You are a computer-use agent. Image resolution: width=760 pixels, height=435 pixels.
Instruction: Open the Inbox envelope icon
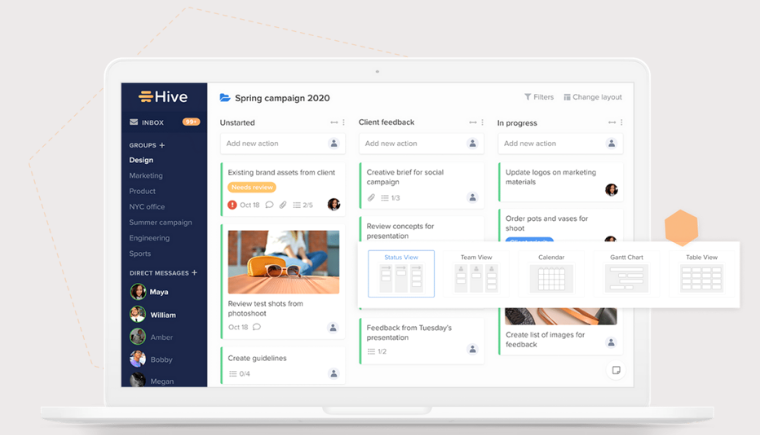point(134,122)
